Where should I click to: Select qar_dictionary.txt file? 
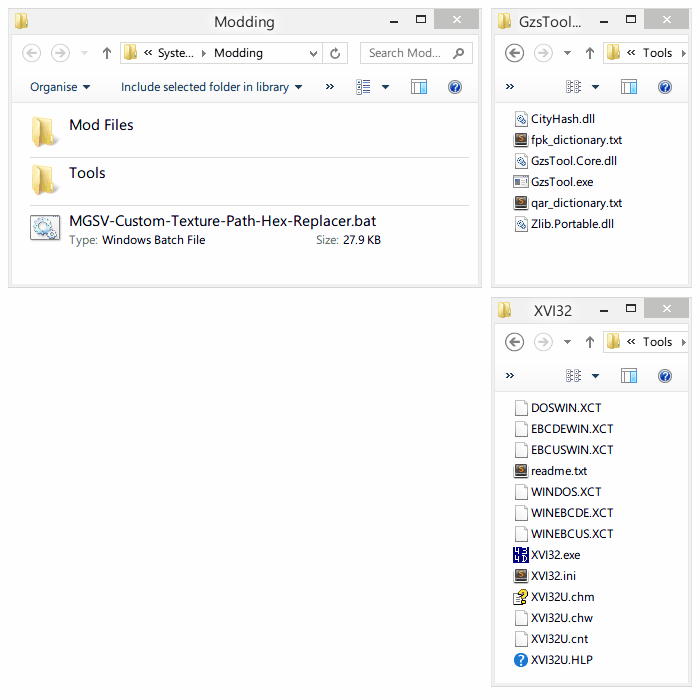(x=568, y=203)
